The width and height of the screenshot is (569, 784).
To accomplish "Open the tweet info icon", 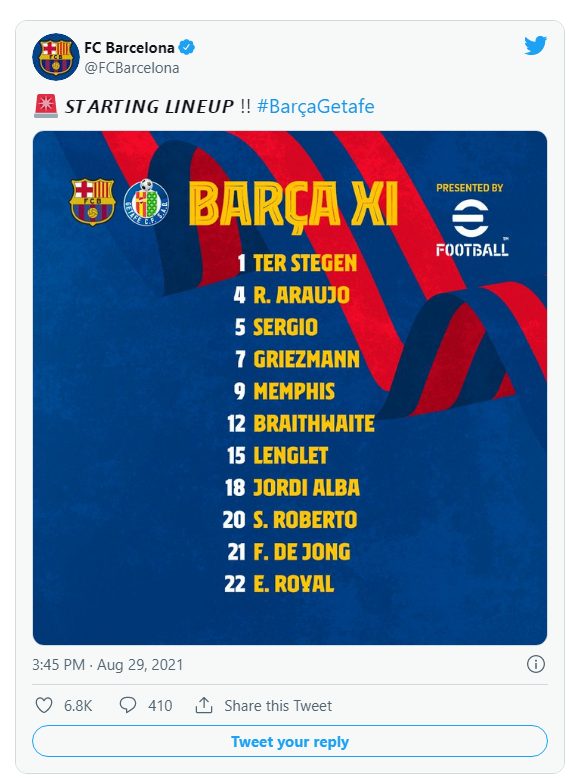I will pos(536,664).
